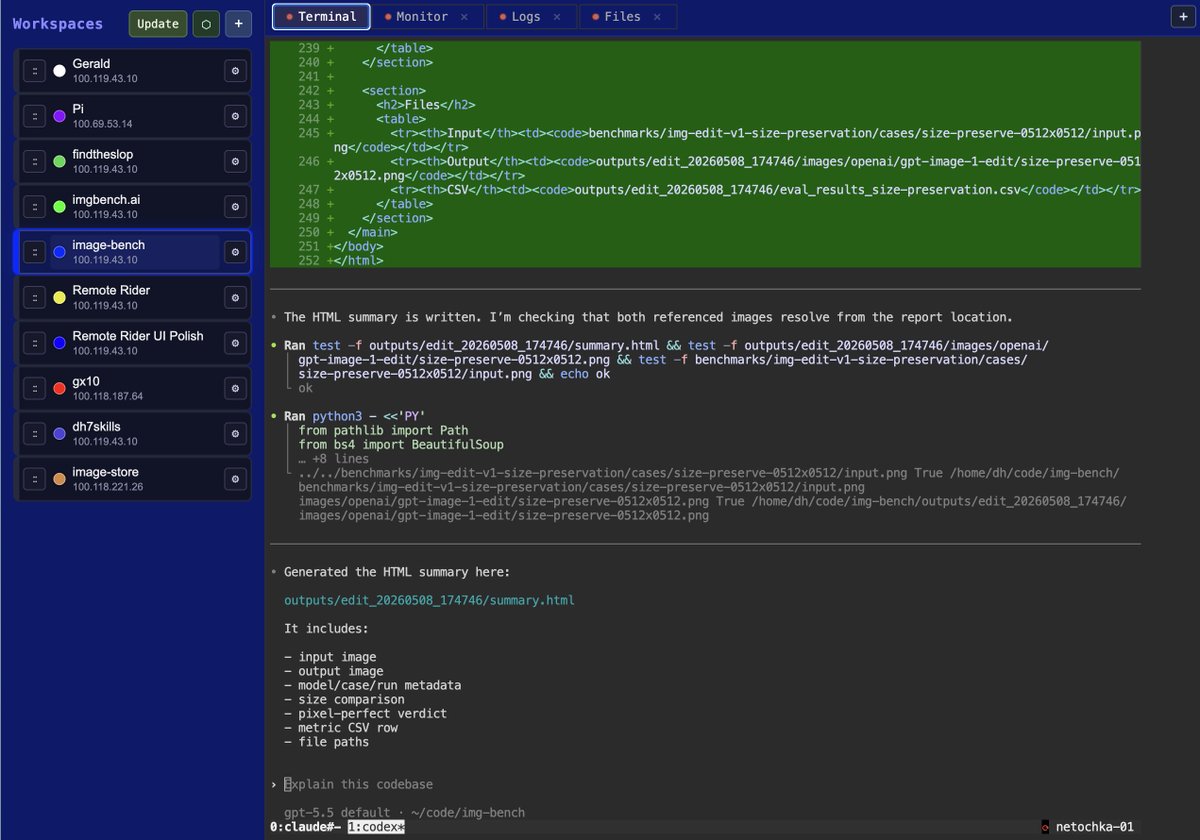Open settings gear for Pi workspace
Image resolution: width=1200 pixels, height=840 pixels.
pos(235,116)
